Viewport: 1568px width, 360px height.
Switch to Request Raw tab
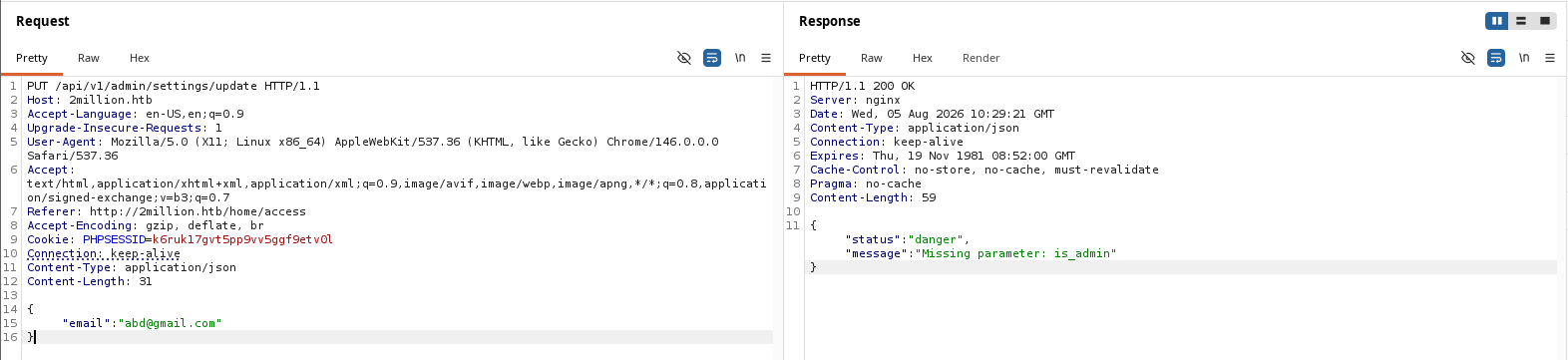click(x=89, y=58)
